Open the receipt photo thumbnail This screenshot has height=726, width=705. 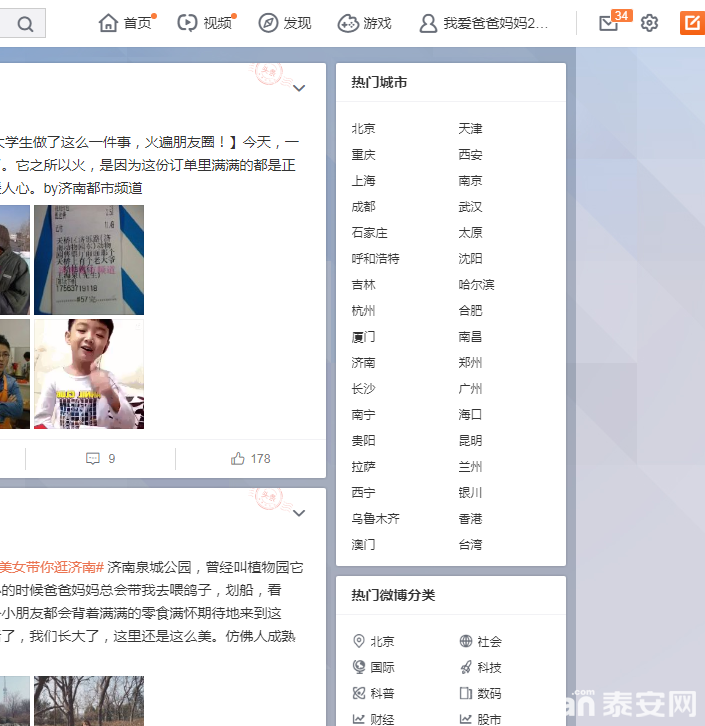(89, 260)
